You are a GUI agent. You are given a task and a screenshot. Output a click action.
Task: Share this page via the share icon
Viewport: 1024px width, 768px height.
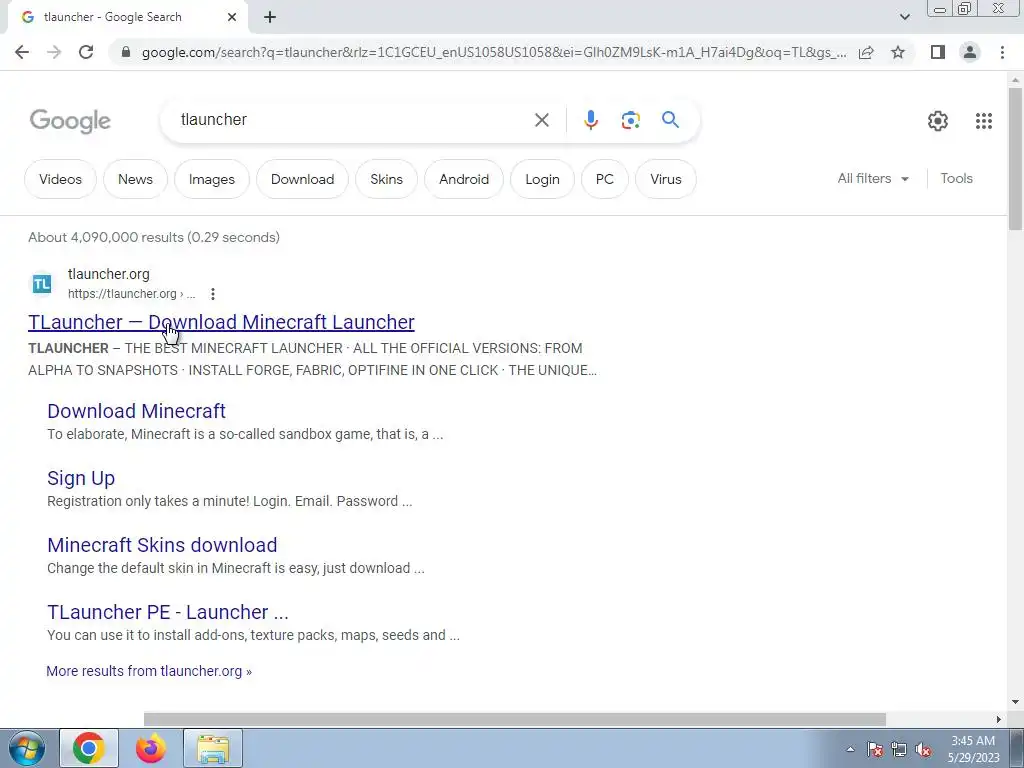pyautogui.click(x=866, y=52)
